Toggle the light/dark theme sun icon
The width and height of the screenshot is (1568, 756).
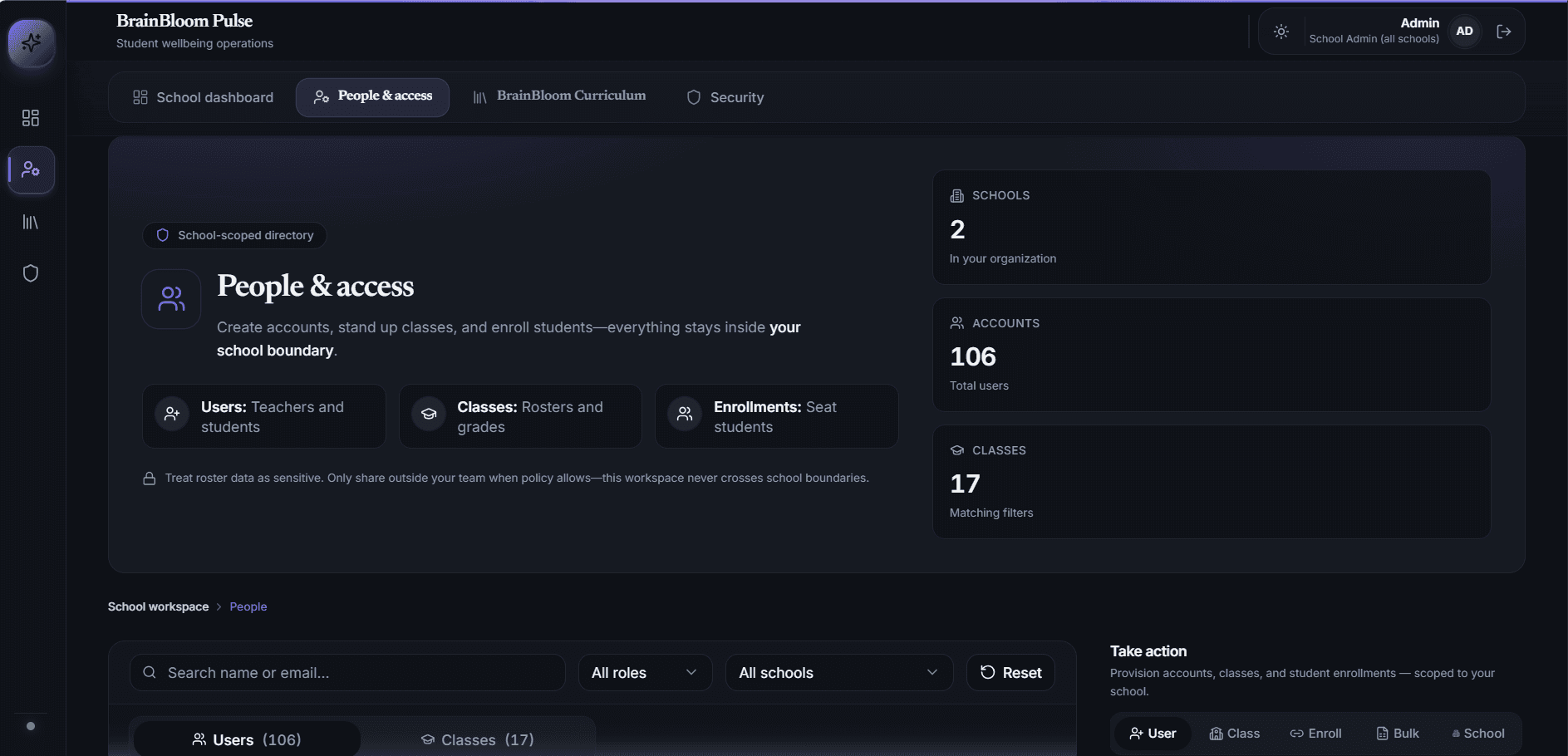1281,32
